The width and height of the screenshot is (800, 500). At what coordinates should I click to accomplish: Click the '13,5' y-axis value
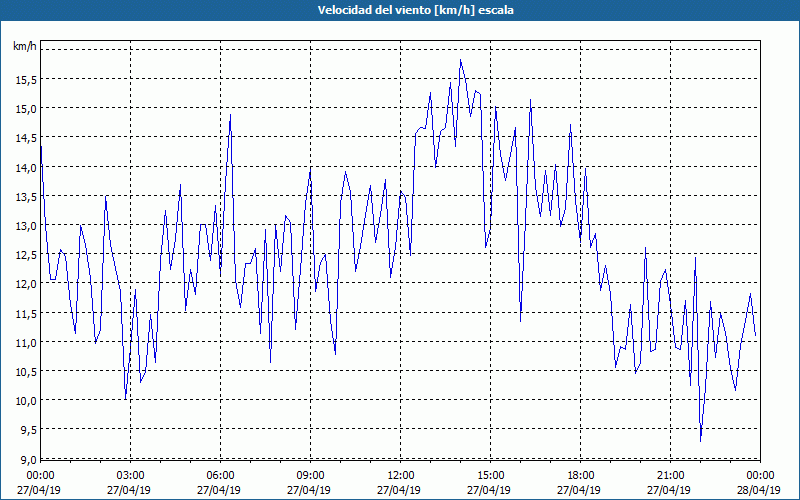point(26,196)
